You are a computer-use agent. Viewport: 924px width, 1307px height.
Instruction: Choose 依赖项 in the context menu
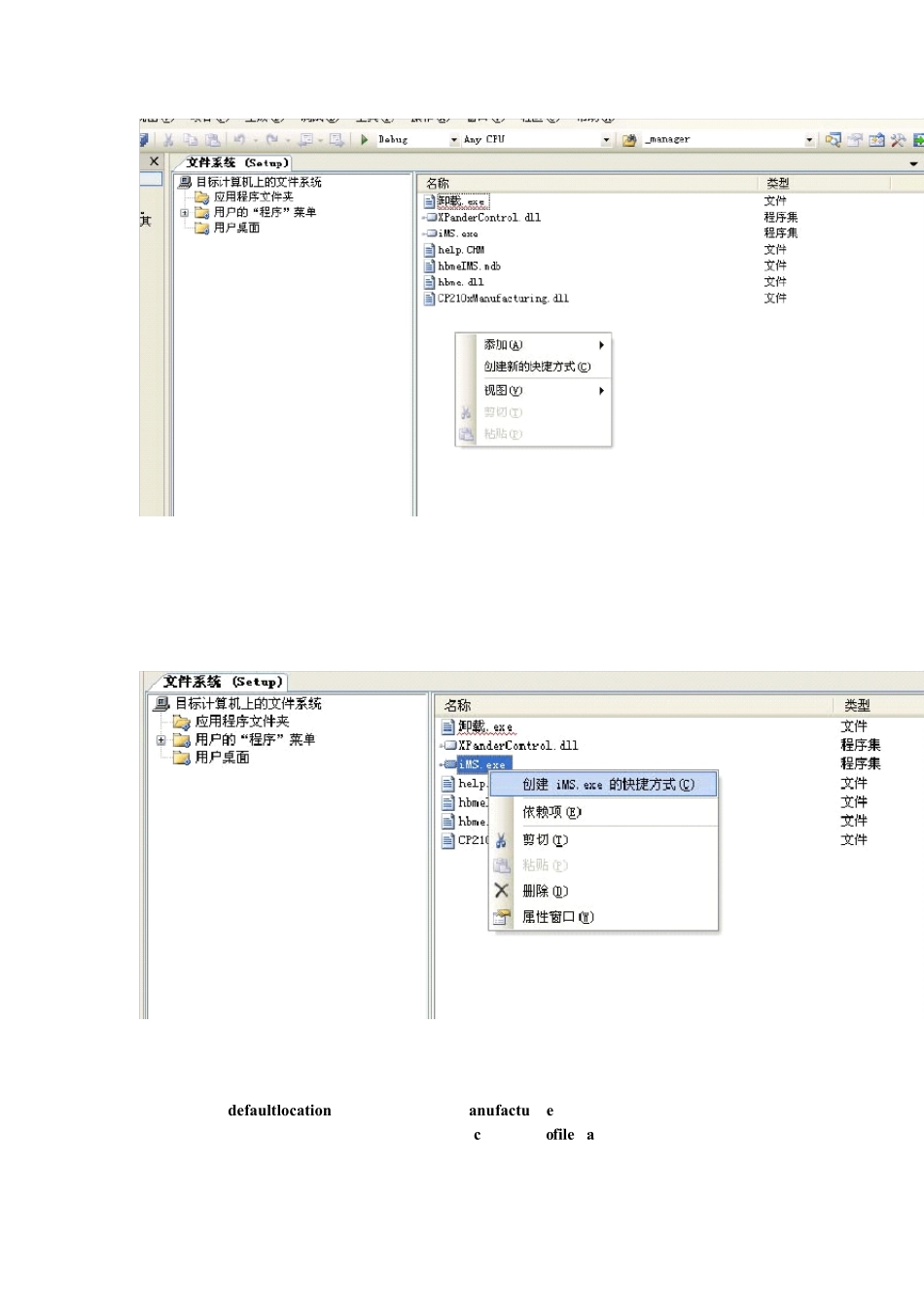(551, 812)
